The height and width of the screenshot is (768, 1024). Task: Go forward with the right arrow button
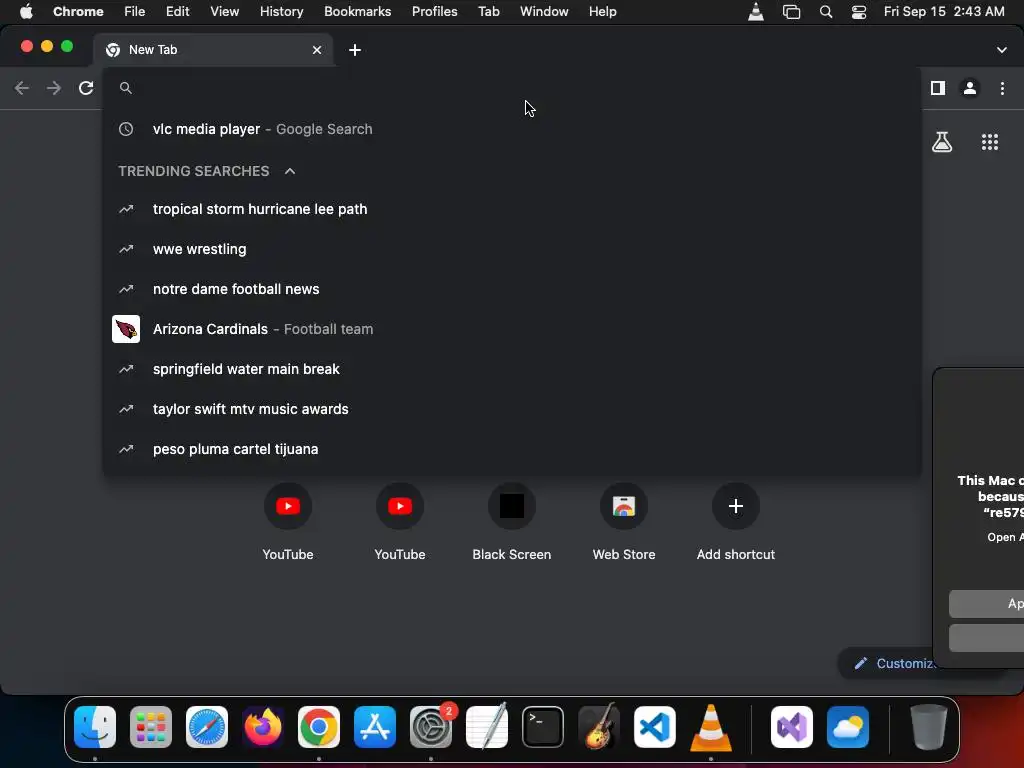(x=54, y=88)
